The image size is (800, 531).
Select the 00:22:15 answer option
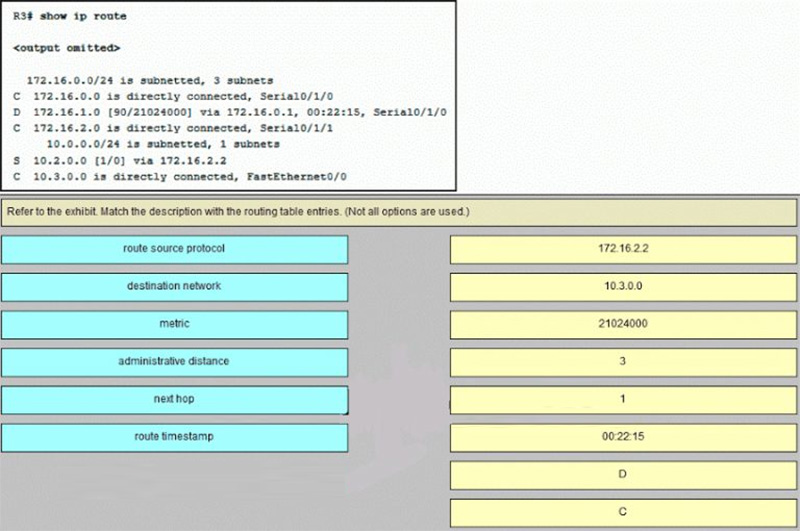(x=623, y=438)
